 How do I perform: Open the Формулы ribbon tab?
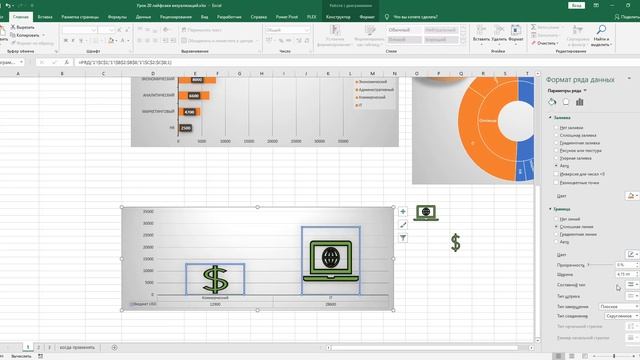click(117, 17)
